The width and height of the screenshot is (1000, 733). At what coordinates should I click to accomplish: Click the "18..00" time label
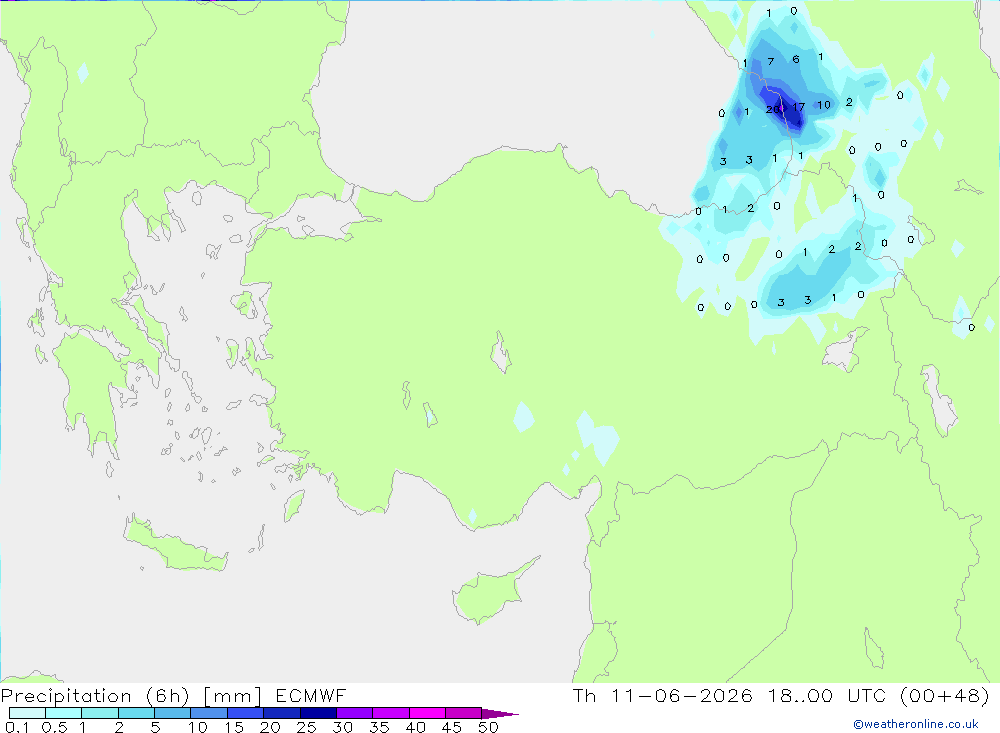coord(800,695)
